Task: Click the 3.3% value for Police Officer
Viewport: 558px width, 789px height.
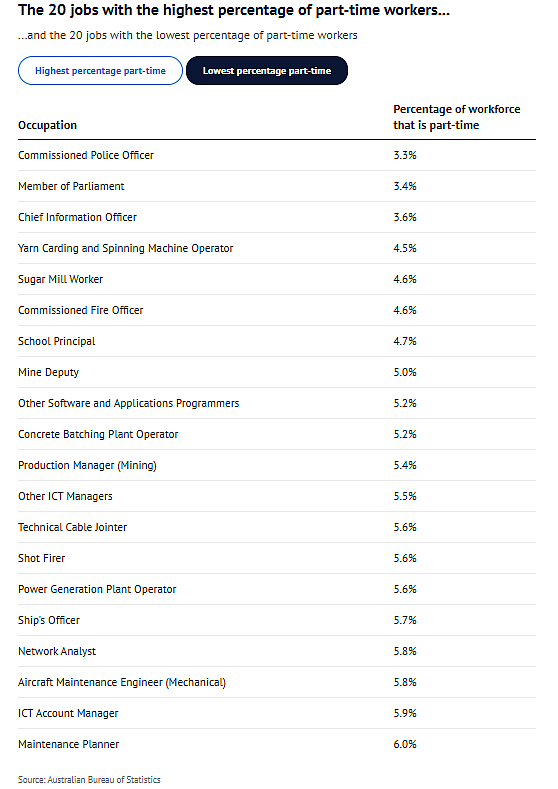Action: pyautogui.click(x=405, y=155)
